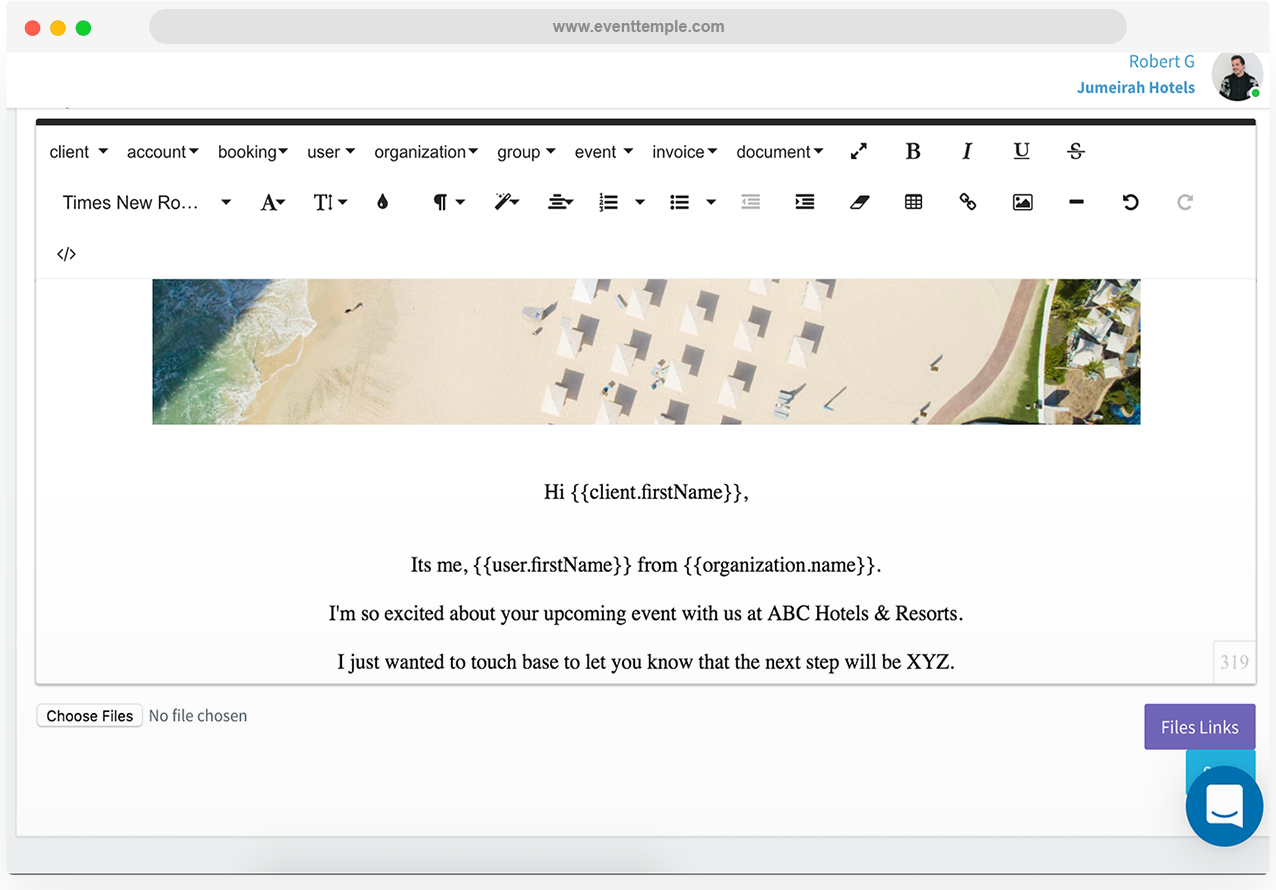Toggle underline formatting
The height and width of the screenshot is (890, 1276).
(x=1021, y=151)
